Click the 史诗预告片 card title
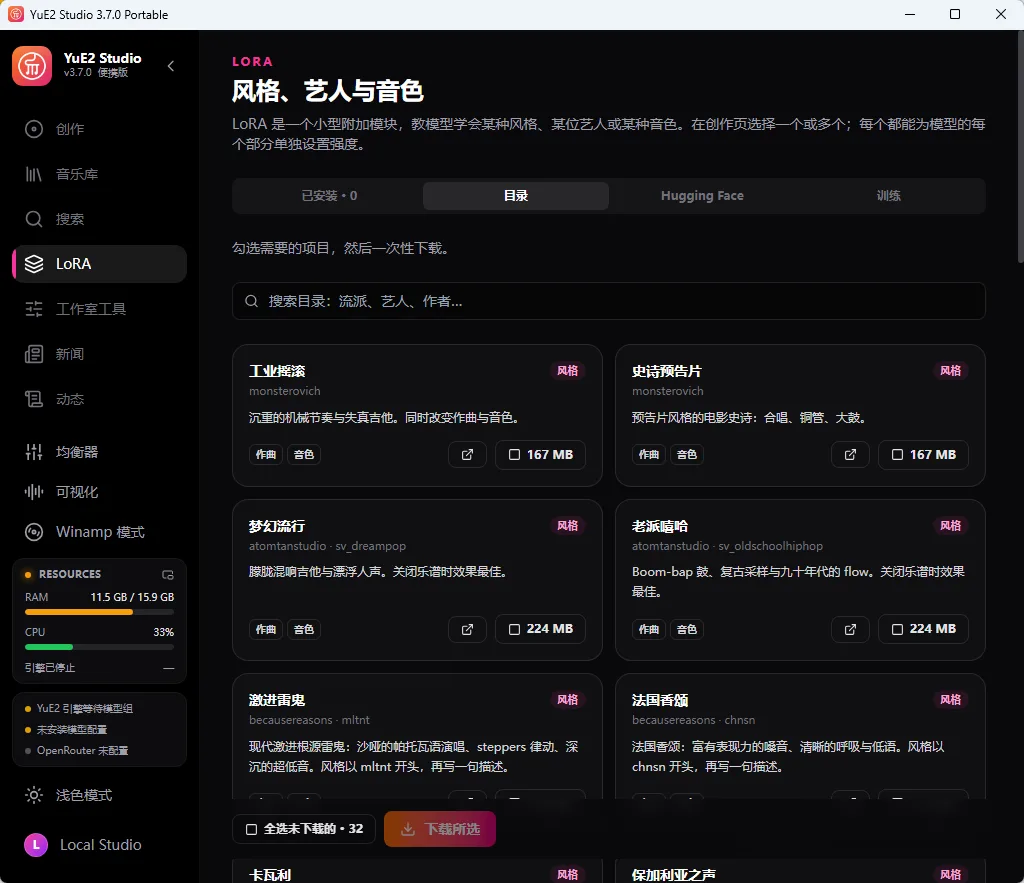This screenshot has height=883, width=1024. [x=667, y=372]
